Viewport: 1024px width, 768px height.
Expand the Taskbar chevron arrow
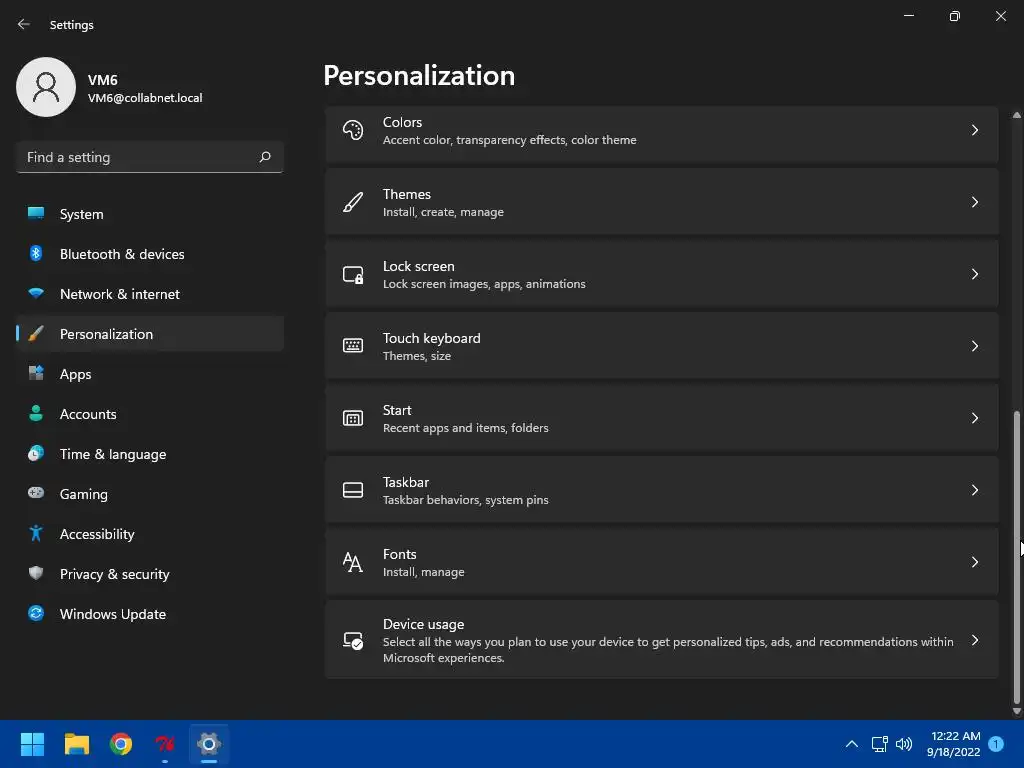pyautogui.click(x=974, y=490)
